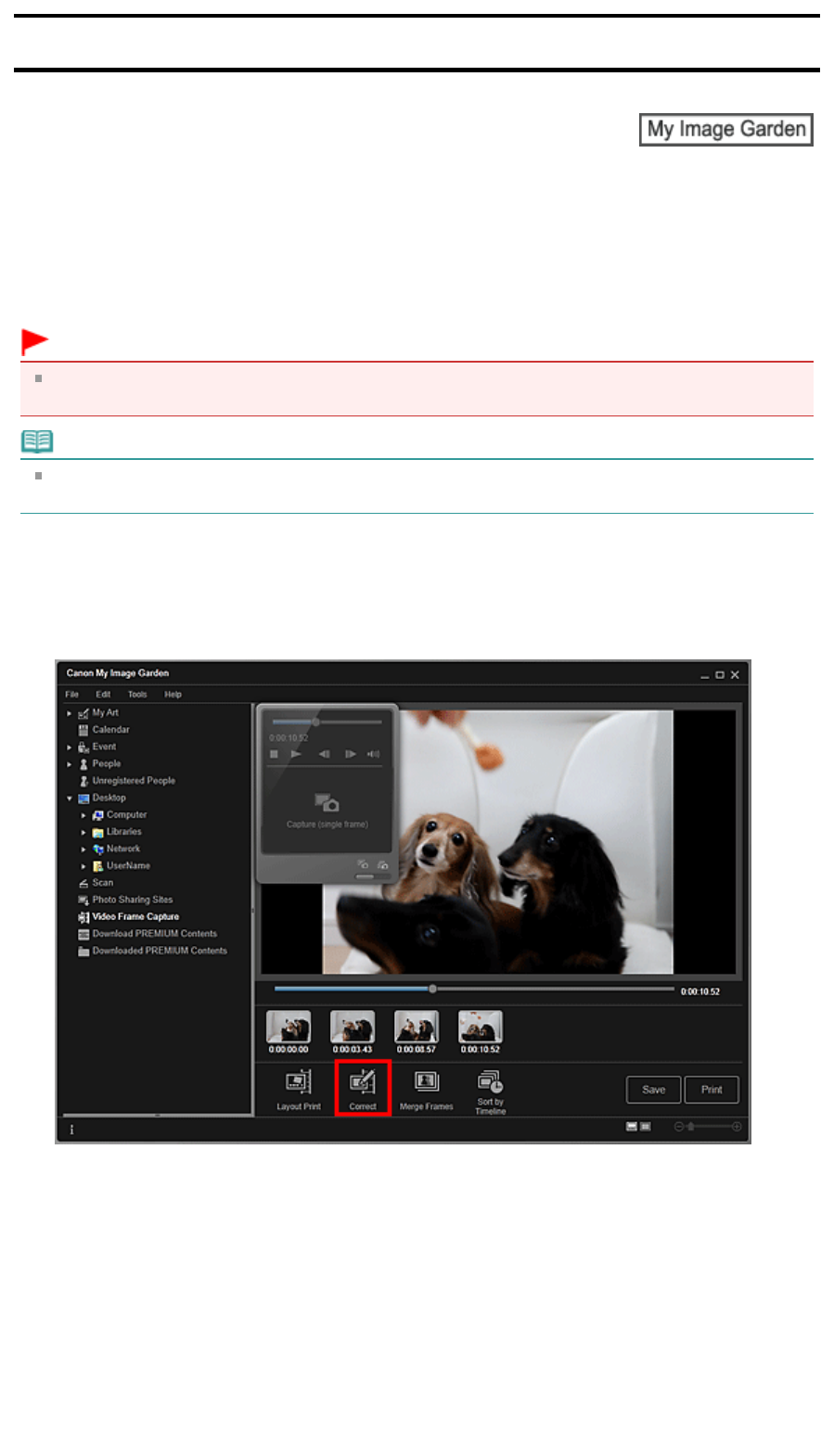Click the capture panel mini seek slider
Viewport: 834px width, 1456px height.
click(316, 722)
